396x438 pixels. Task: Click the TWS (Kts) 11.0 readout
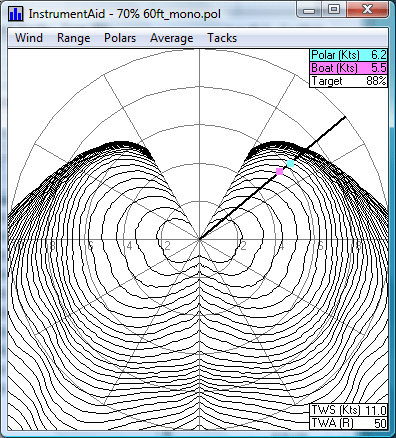tap(349, 410)
